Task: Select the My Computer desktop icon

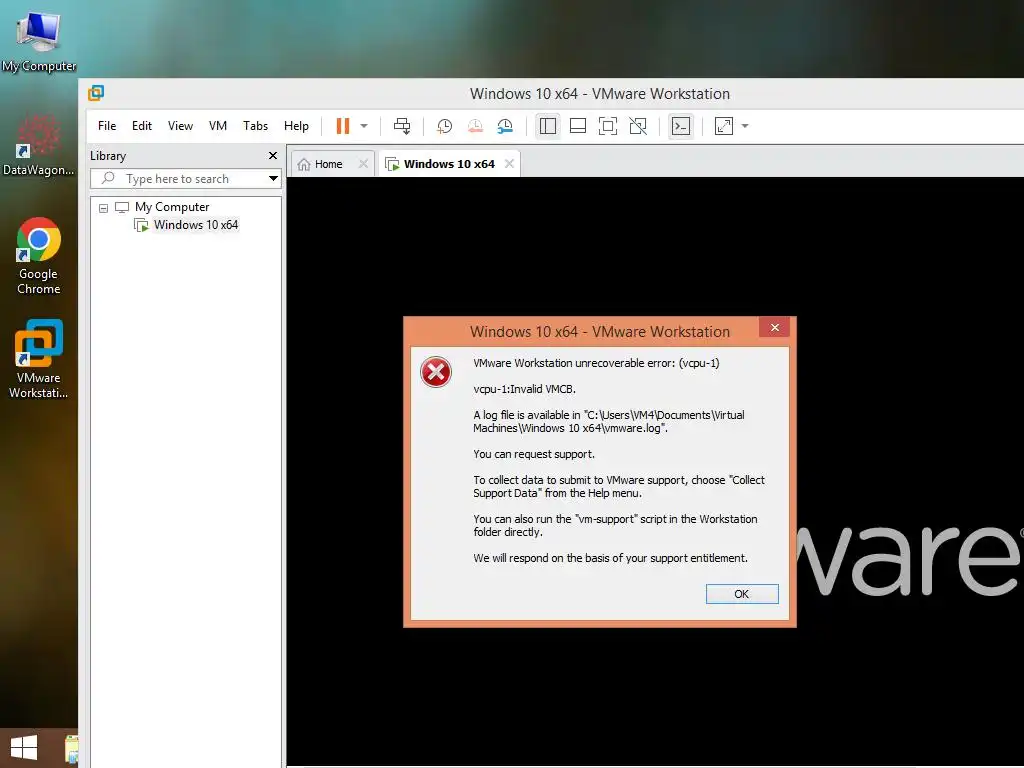Action: (39, 42)
